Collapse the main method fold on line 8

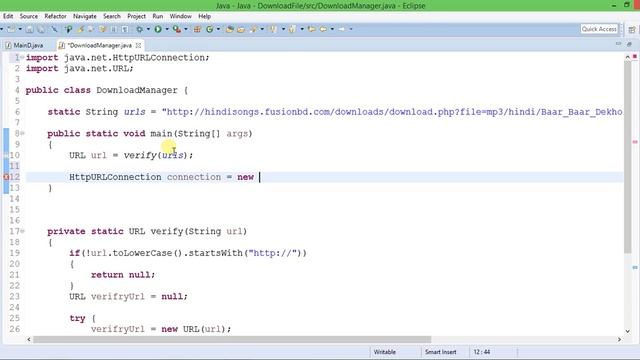tap(22, 133)
